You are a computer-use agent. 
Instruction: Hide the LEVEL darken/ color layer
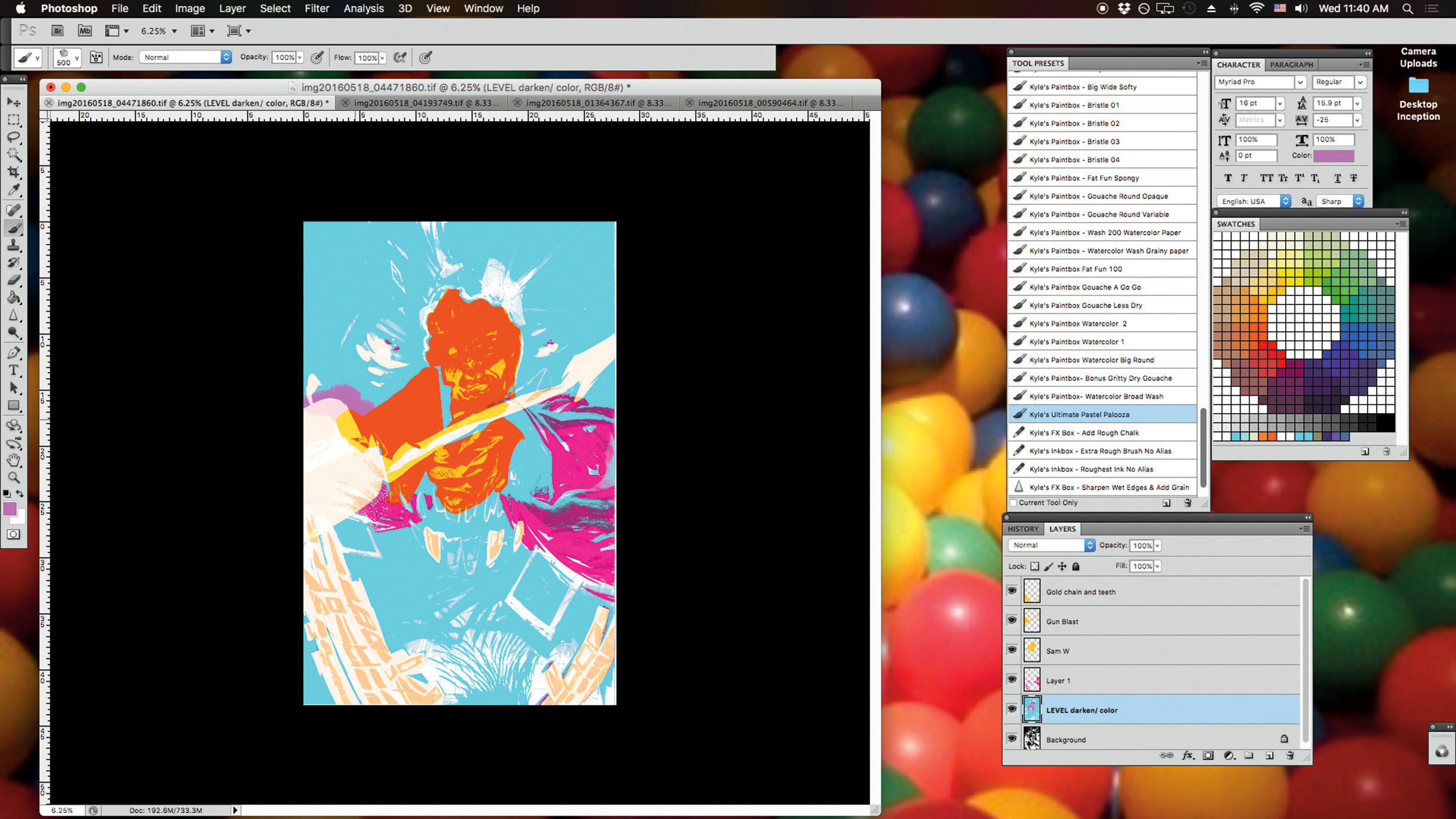1012,709
